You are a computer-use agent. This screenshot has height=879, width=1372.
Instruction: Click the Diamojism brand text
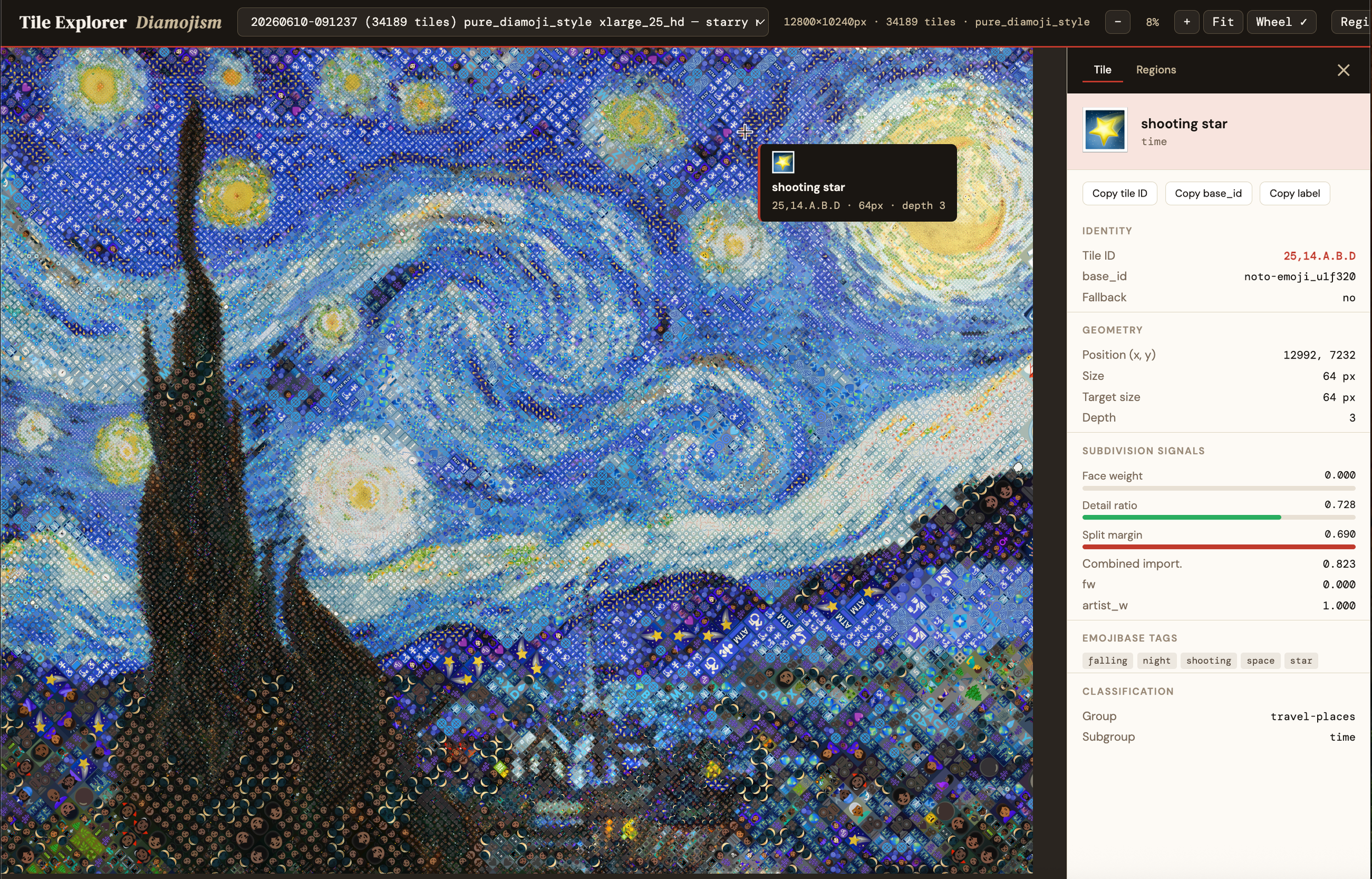(x=178, y=23)
